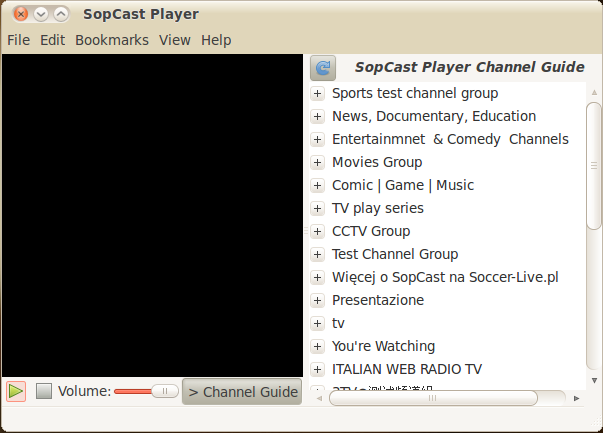The height and width of the screenshot is (433, 603).
Task: Expand Comic | Game | Music group
Action: coord(318,185)
